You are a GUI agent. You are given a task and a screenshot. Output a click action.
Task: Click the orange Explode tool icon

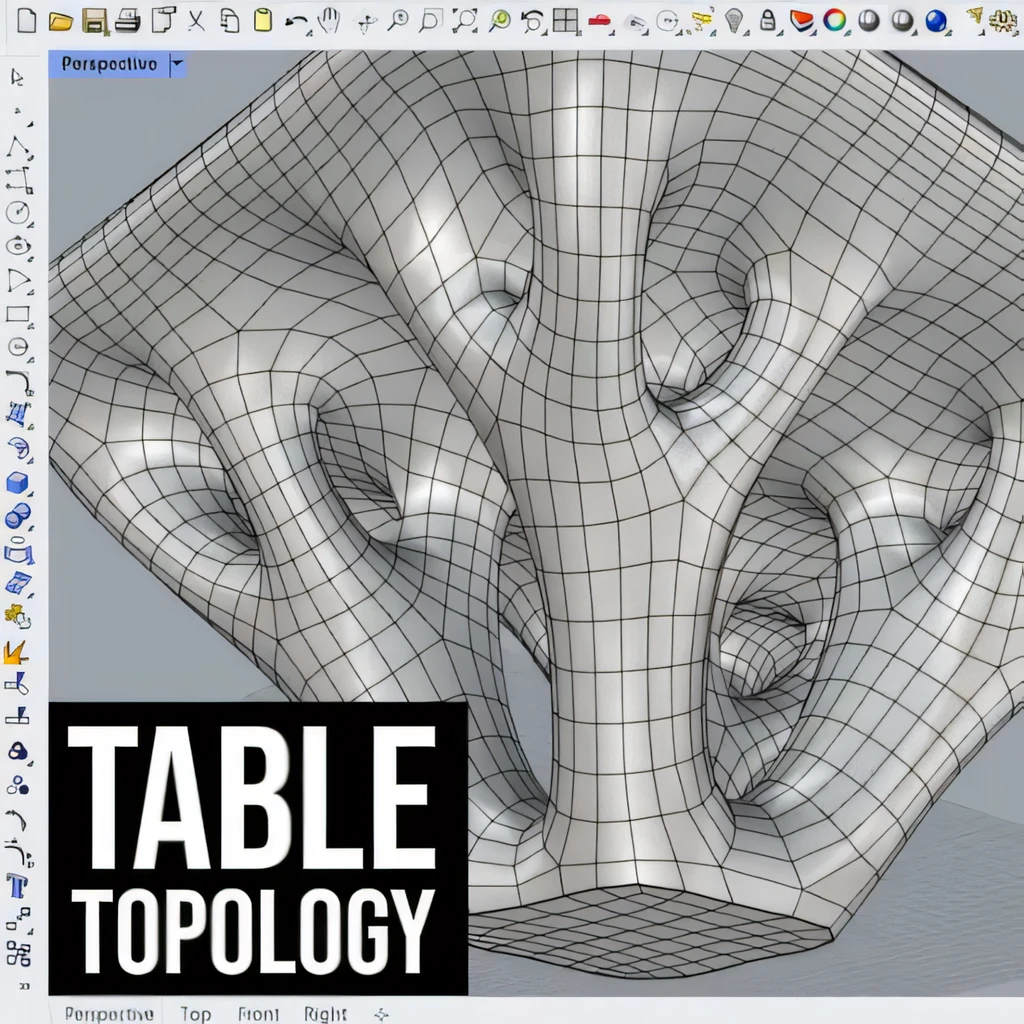16,652
